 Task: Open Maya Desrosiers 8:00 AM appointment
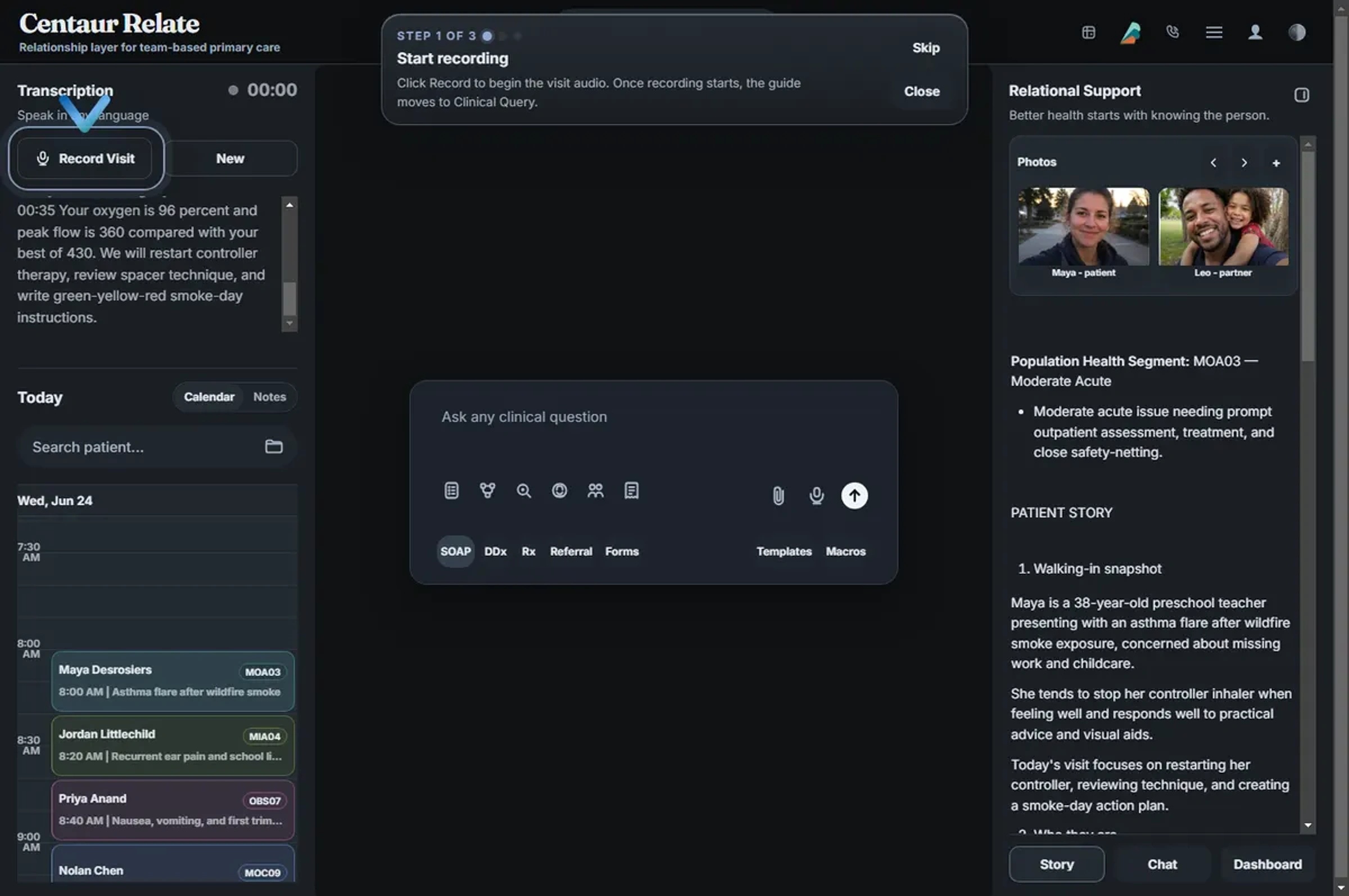pyautogui.click(x=173, y=681)
